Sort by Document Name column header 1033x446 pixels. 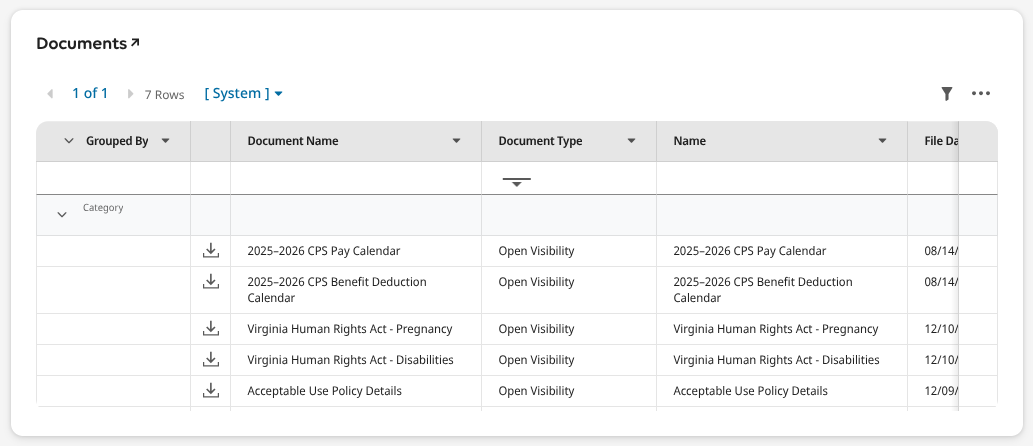293,141
